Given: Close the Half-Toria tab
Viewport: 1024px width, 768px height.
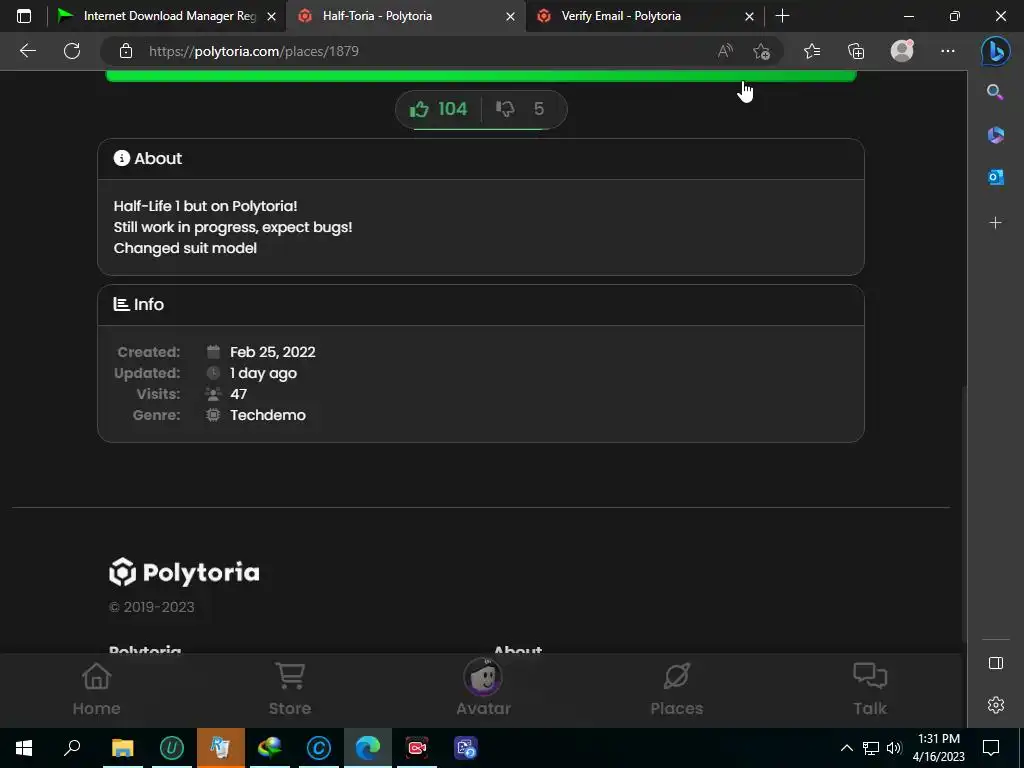Looking at the screenshot, I should tap(511, 16).
